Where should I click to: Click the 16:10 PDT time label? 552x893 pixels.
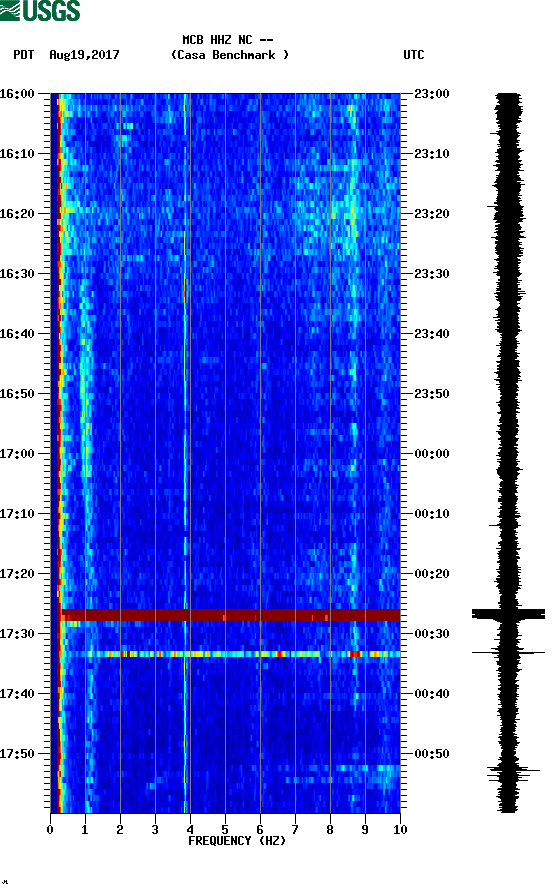[x=17, y=154]
